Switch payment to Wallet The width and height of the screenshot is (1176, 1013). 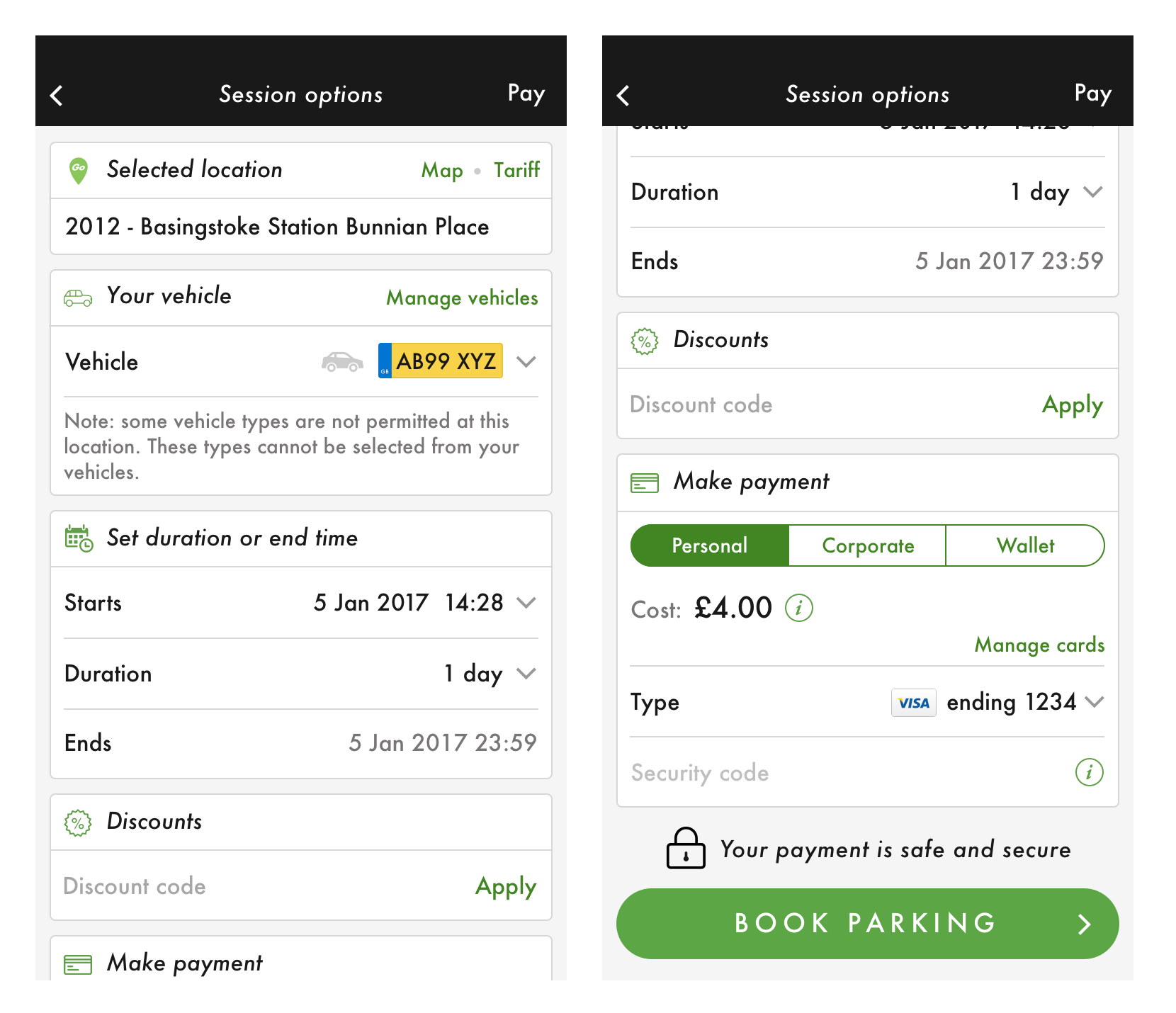[1025, 545]
